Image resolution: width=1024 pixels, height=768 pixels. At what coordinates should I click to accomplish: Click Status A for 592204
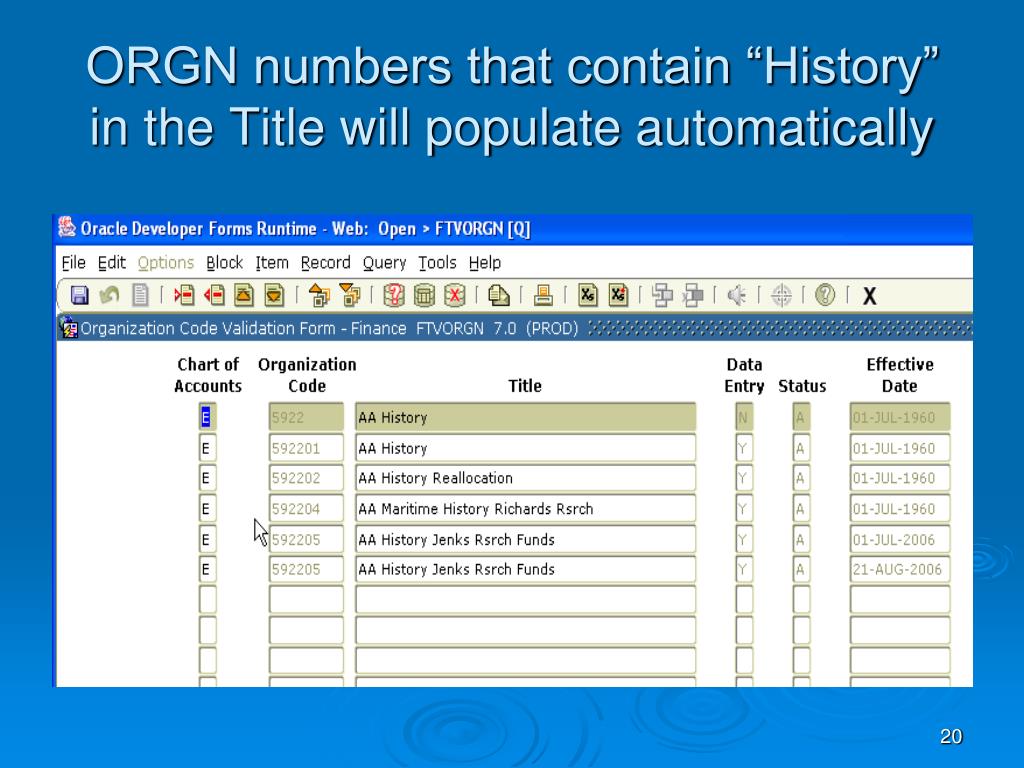(801, 509)
